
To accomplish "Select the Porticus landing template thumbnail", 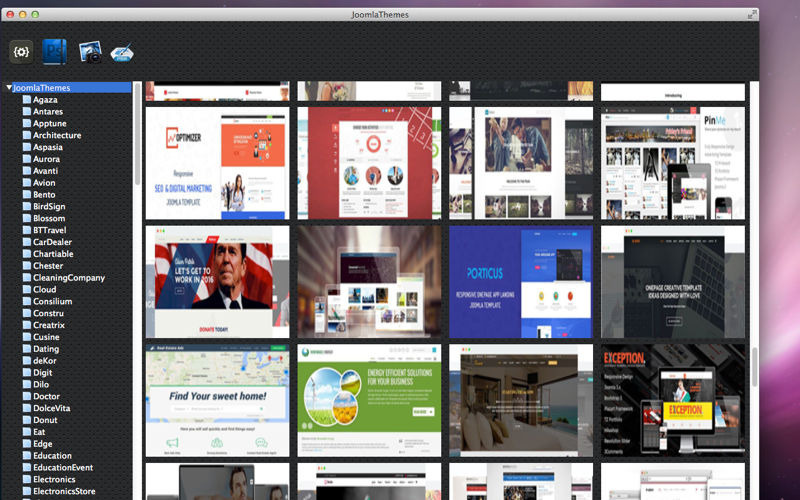I will 521,282.
